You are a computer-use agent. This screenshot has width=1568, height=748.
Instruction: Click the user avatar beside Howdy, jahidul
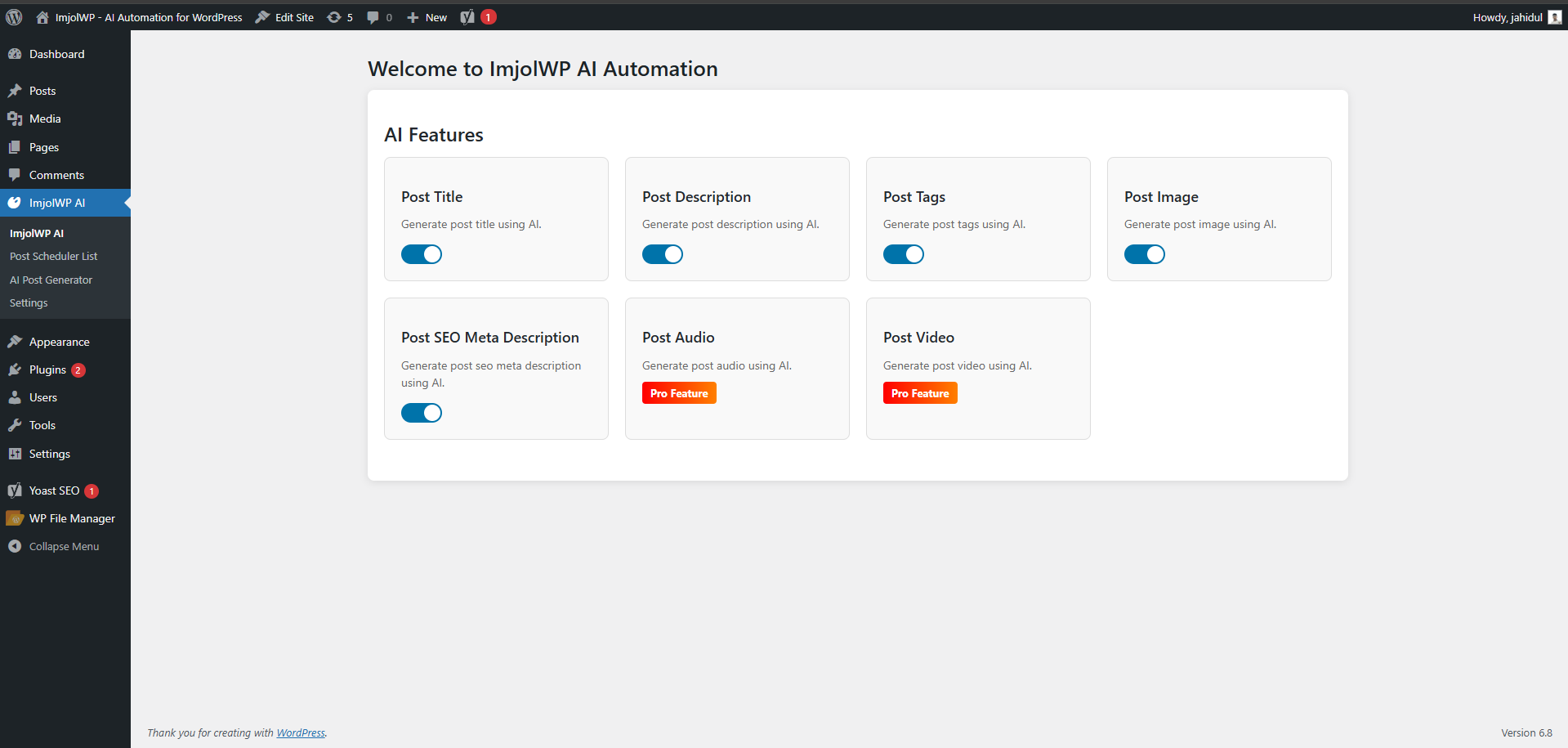[x=1555, y=17]
